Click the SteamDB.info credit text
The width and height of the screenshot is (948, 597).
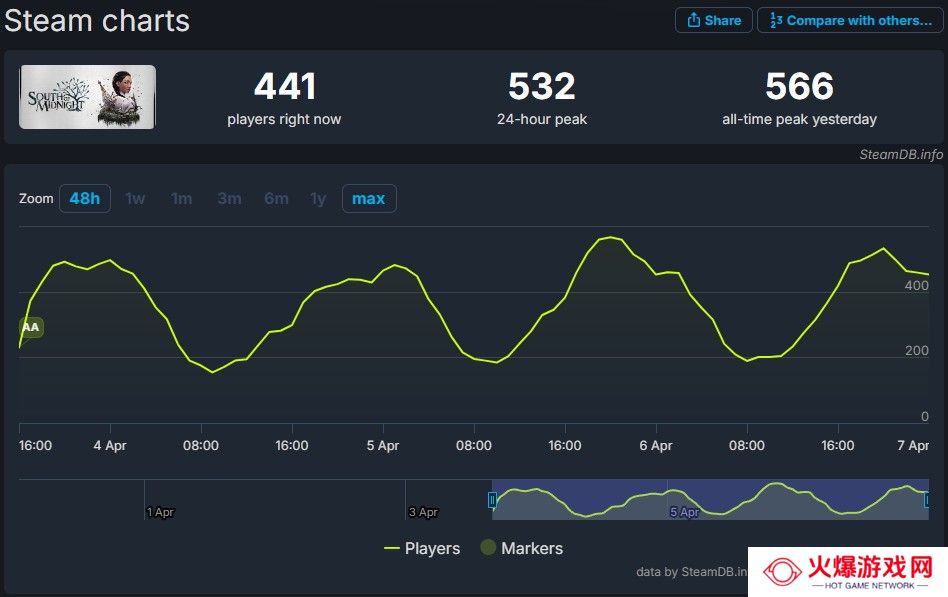(901, 154)
